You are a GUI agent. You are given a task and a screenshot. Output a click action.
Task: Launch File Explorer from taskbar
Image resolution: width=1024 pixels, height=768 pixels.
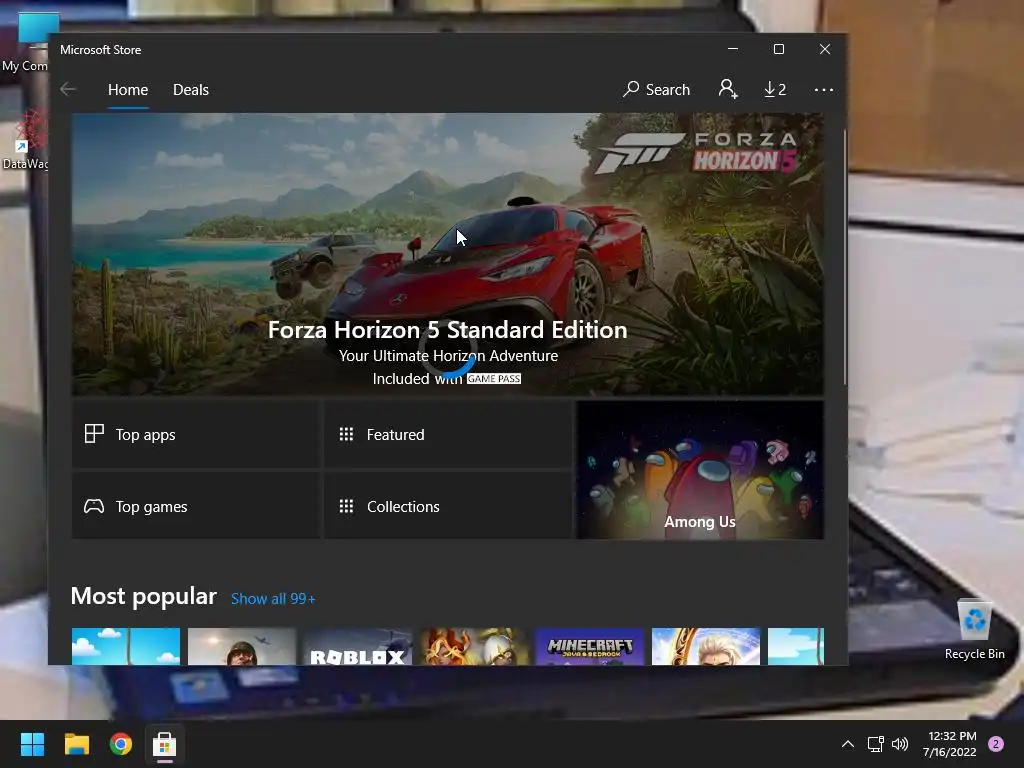point(76,744)
